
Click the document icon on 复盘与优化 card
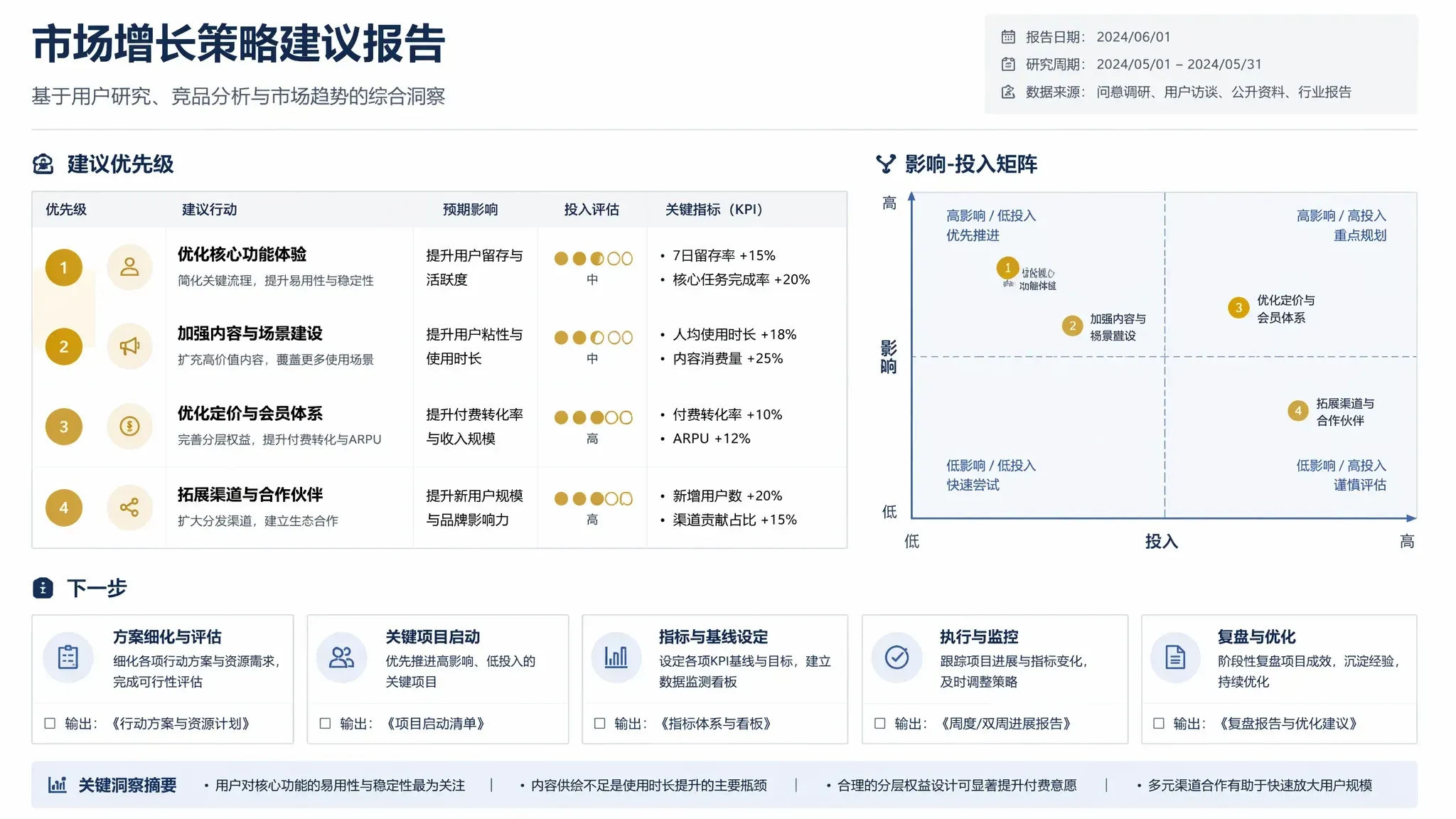1176,657
